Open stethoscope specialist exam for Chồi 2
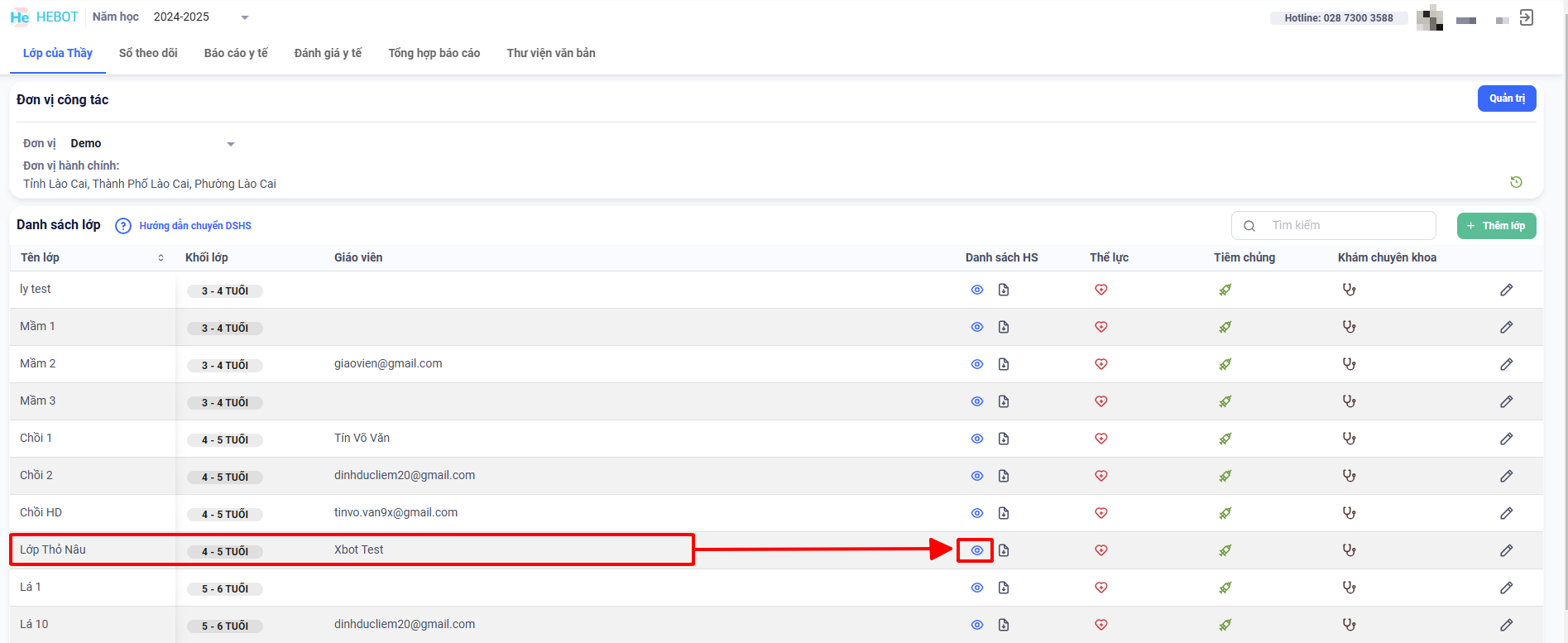Image resolution: width=1568 pixels, height=643 pixels. 1349,476
